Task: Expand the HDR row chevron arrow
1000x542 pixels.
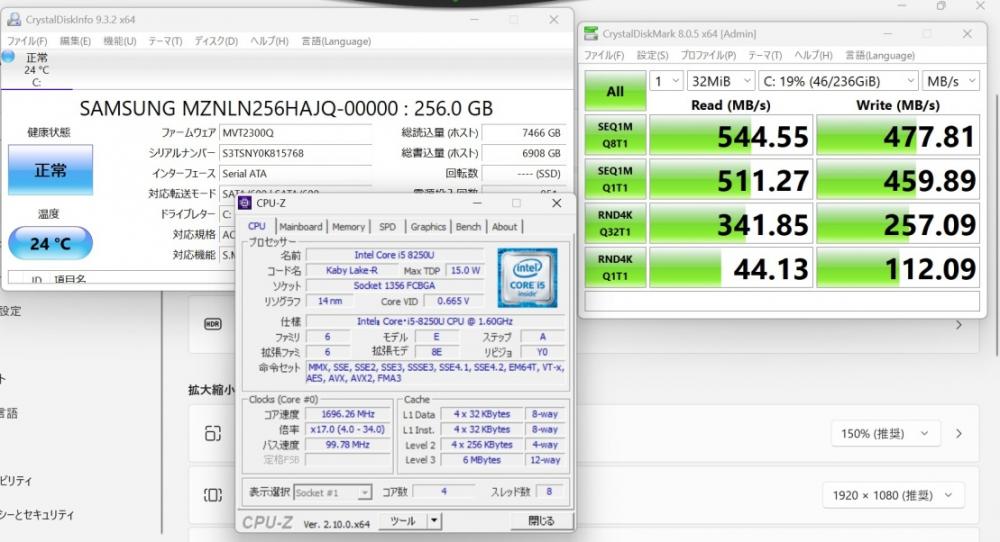Action: [959, 325]
